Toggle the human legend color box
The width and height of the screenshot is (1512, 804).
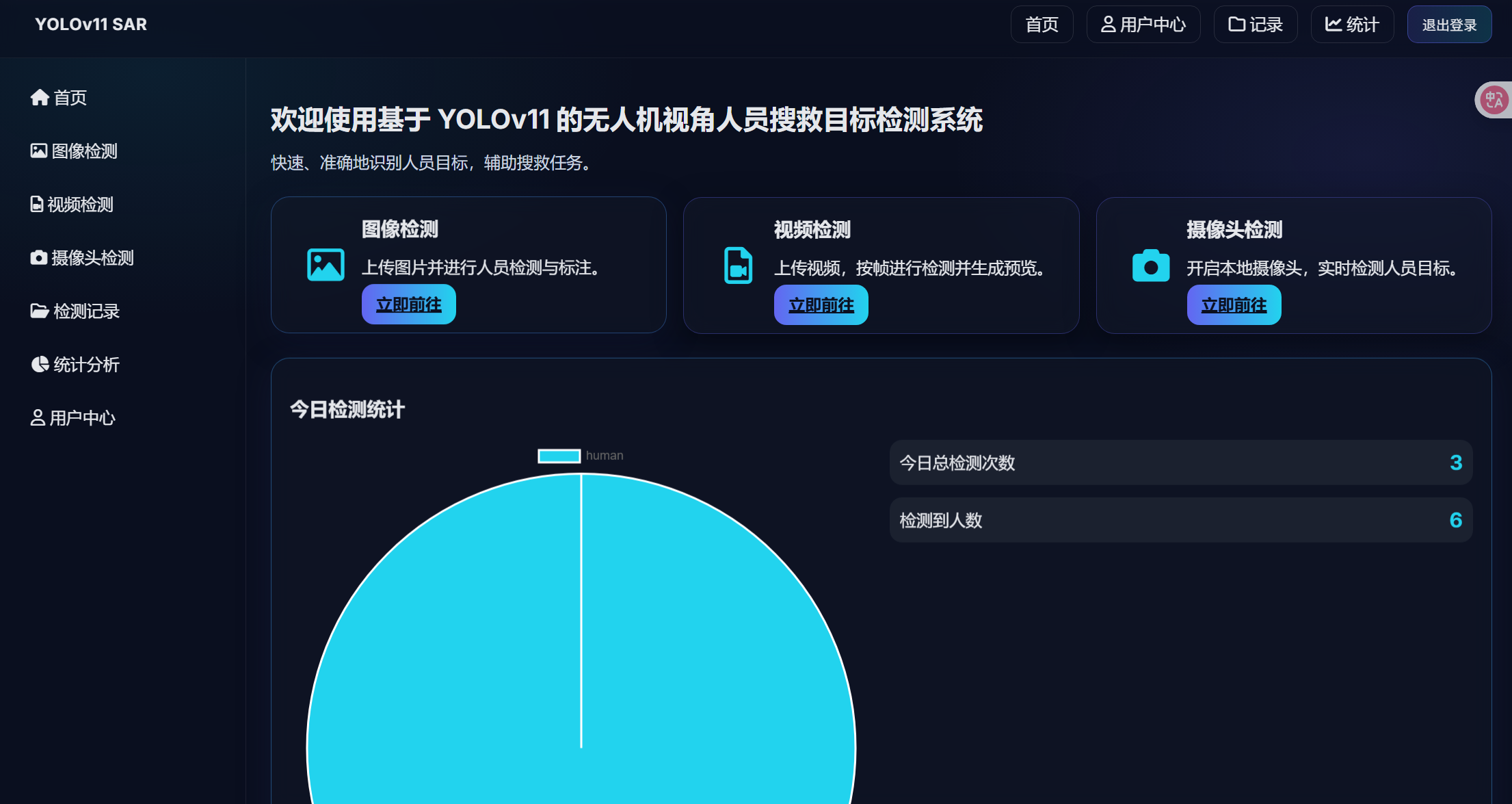[559, 456]
